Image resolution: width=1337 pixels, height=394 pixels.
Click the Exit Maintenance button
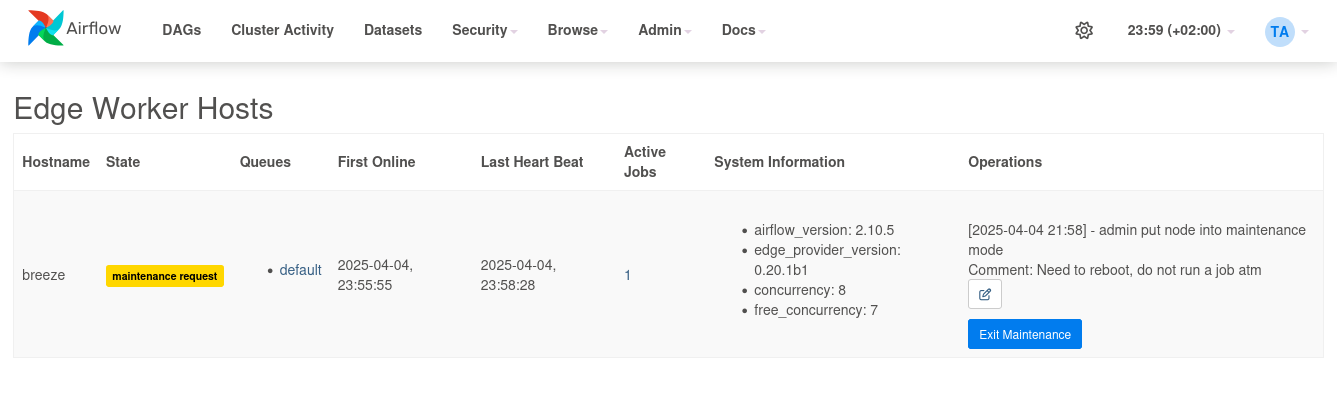[1025, 334]
